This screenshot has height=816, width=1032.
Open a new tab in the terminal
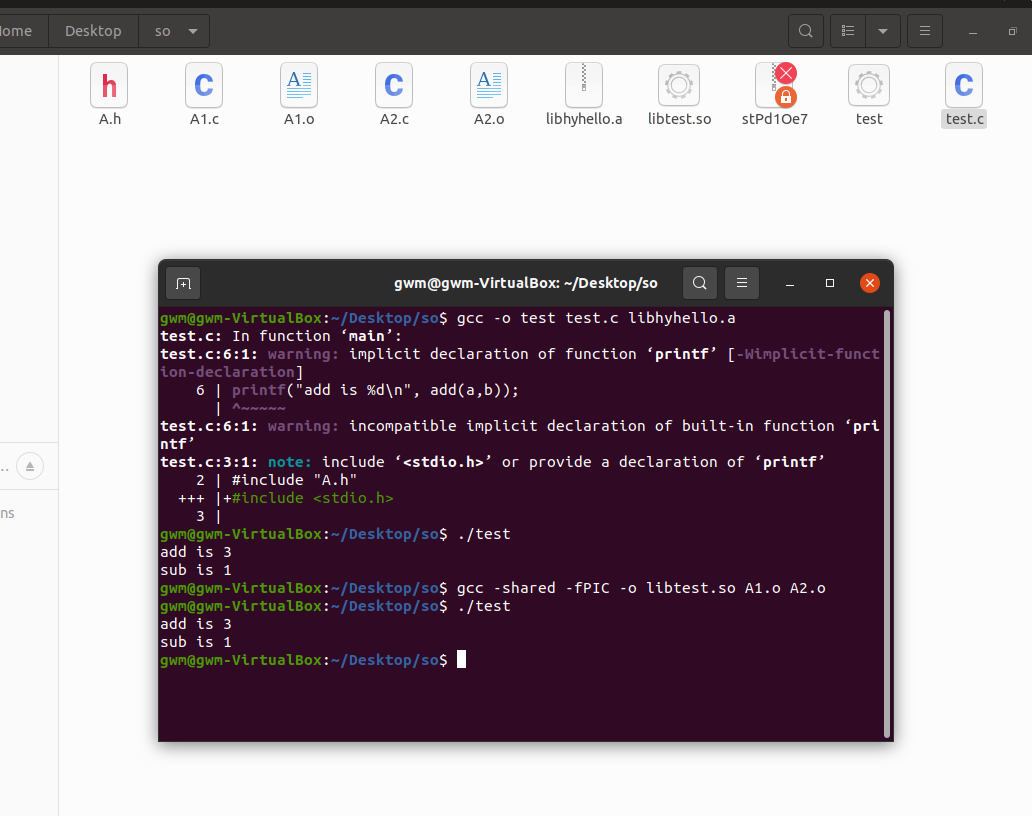184,283
